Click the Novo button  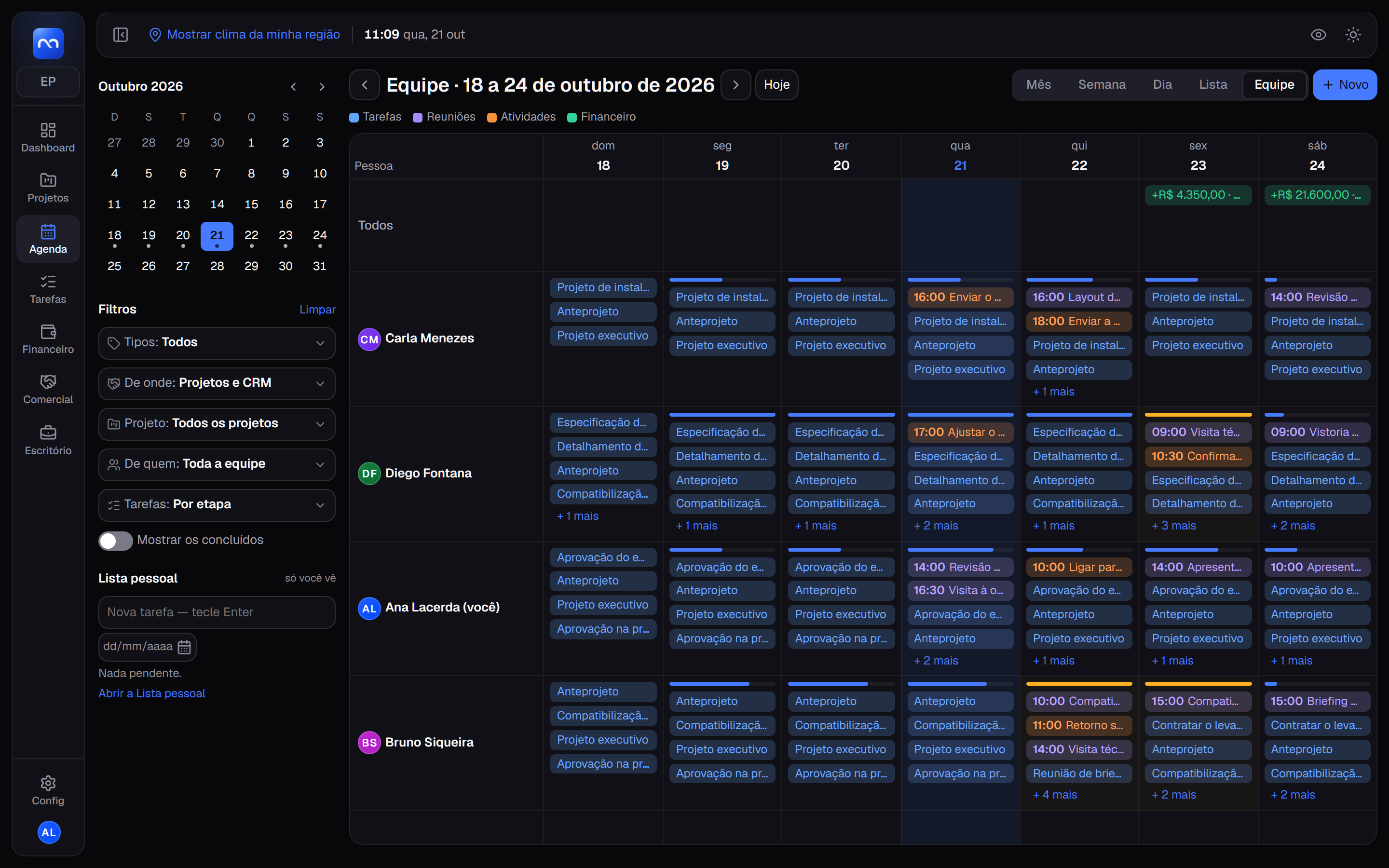point(1345,85)
